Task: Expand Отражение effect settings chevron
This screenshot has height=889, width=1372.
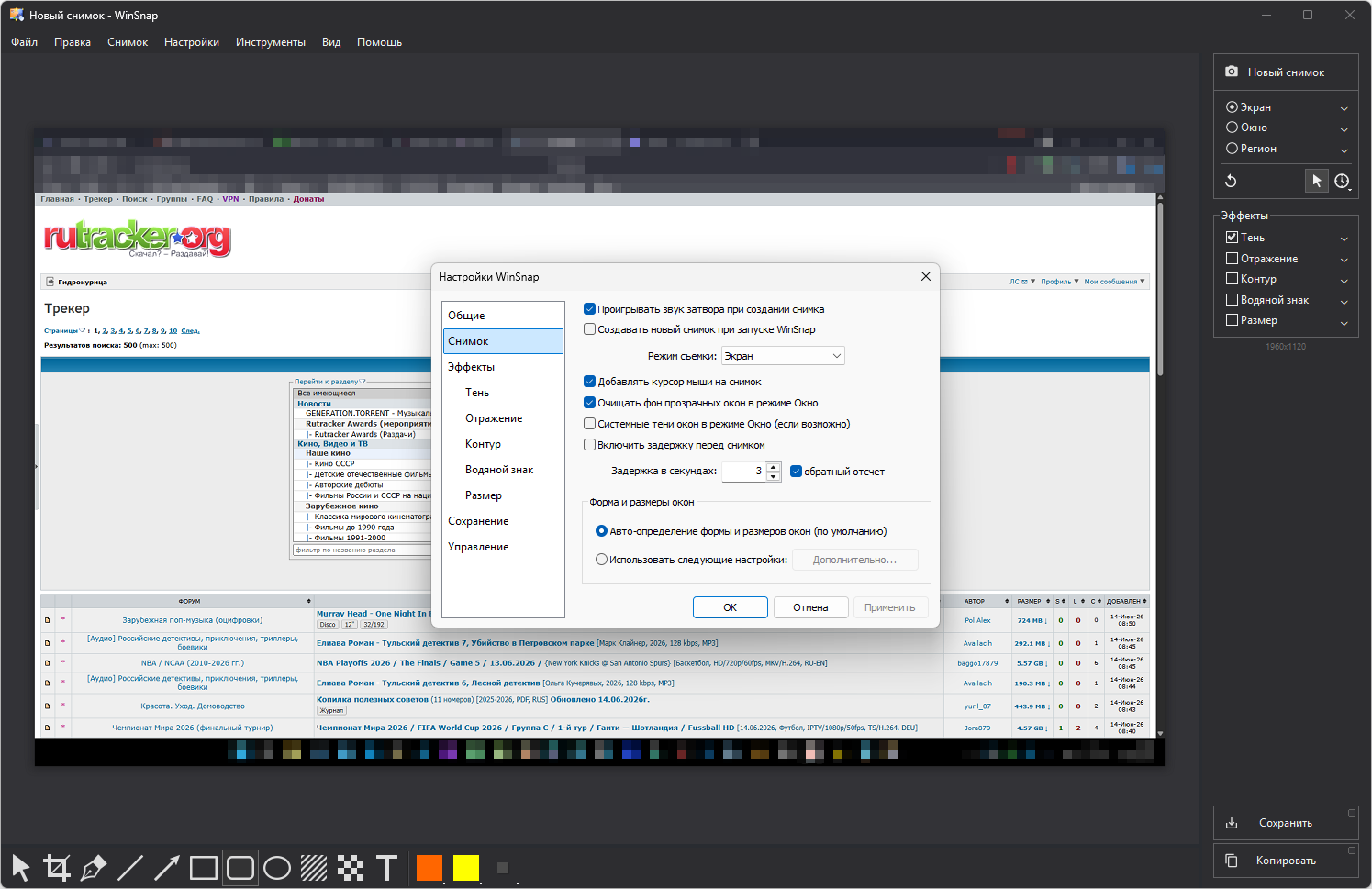Action: coord(1344,261)
